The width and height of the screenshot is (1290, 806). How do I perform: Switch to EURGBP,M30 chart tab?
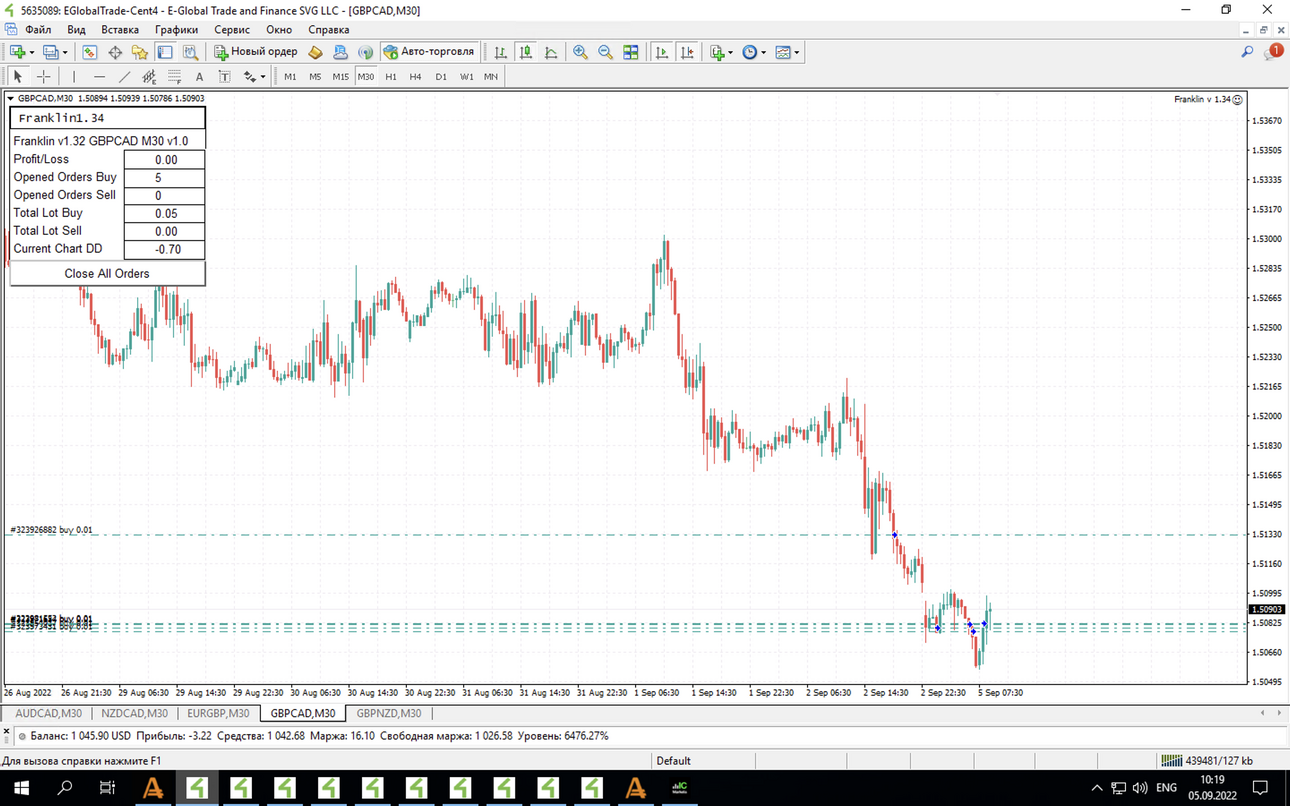[x=218, y=713]
